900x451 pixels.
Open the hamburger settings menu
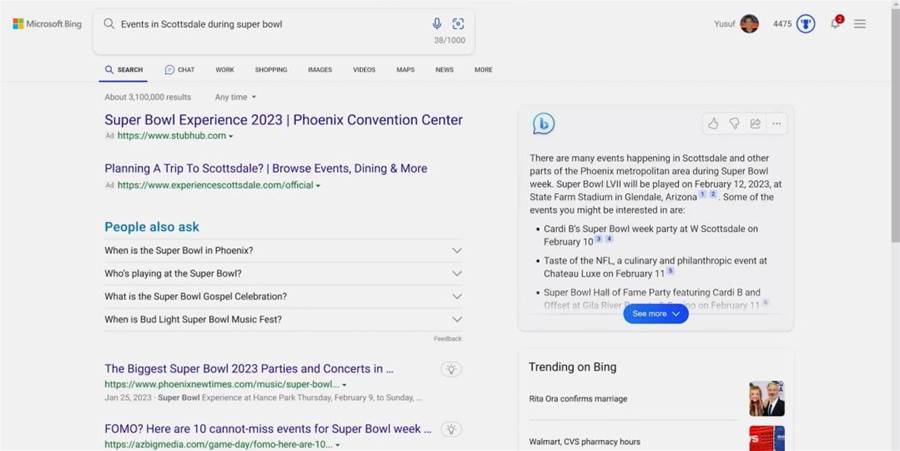click(860, 24)
